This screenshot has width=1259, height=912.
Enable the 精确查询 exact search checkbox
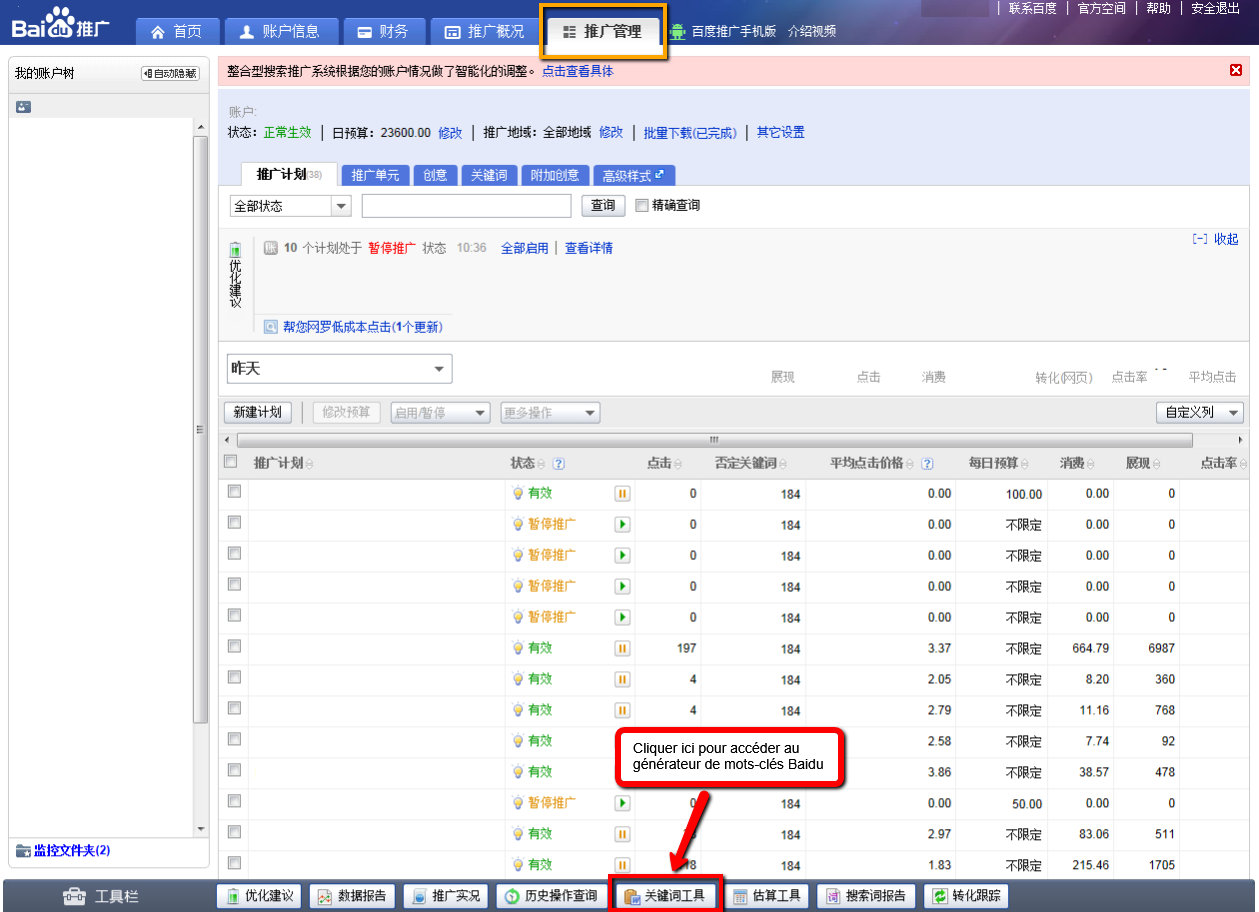642,205
